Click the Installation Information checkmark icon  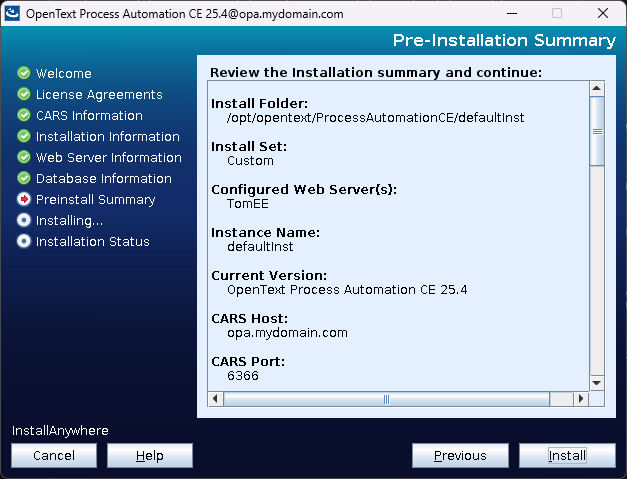coord(24,136)
